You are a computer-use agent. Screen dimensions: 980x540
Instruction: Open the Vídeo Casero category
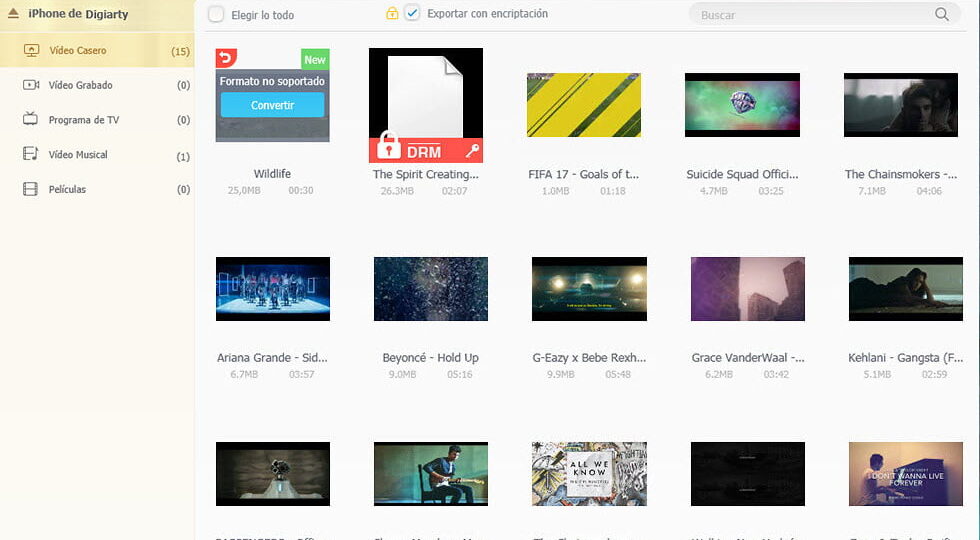click(97, 51)
